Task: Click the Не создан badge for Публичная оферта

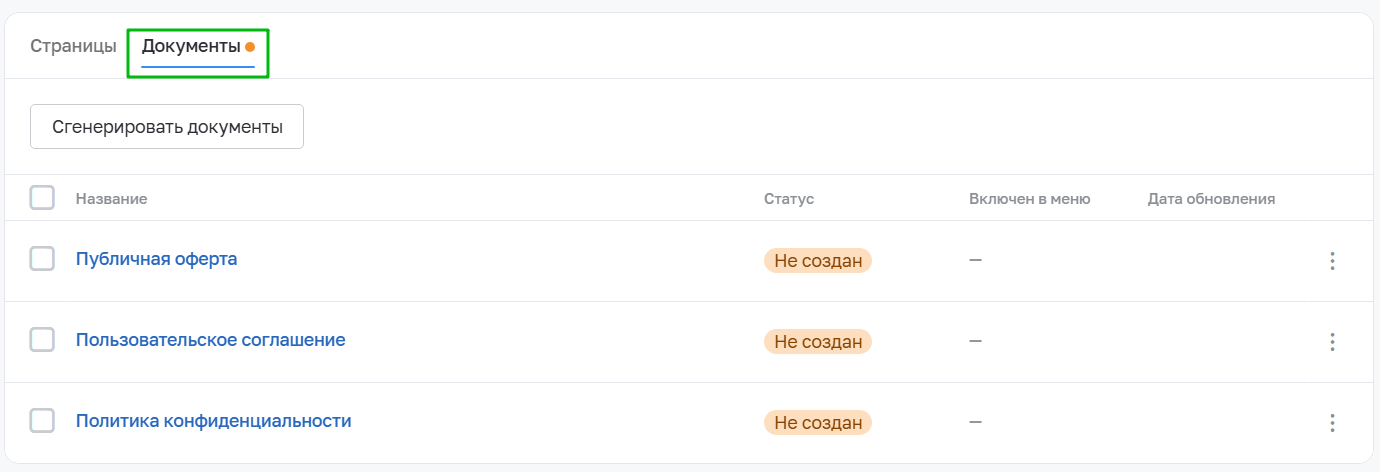Action: 818,261
